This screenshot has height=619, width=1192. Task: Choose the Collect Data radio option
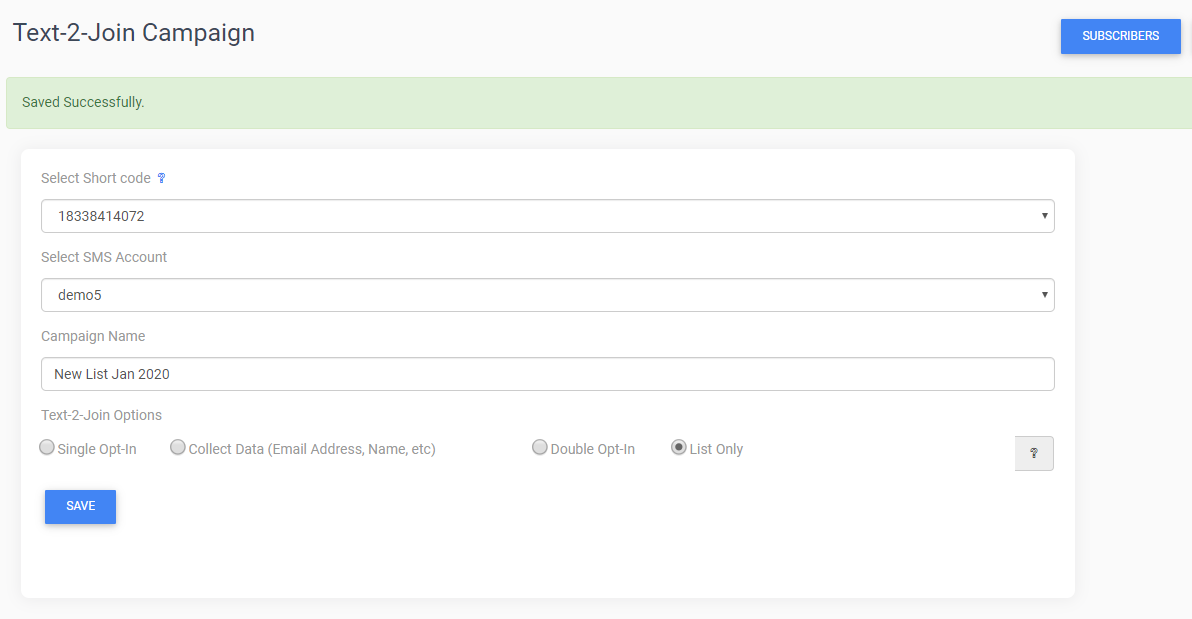coord(178,448)
